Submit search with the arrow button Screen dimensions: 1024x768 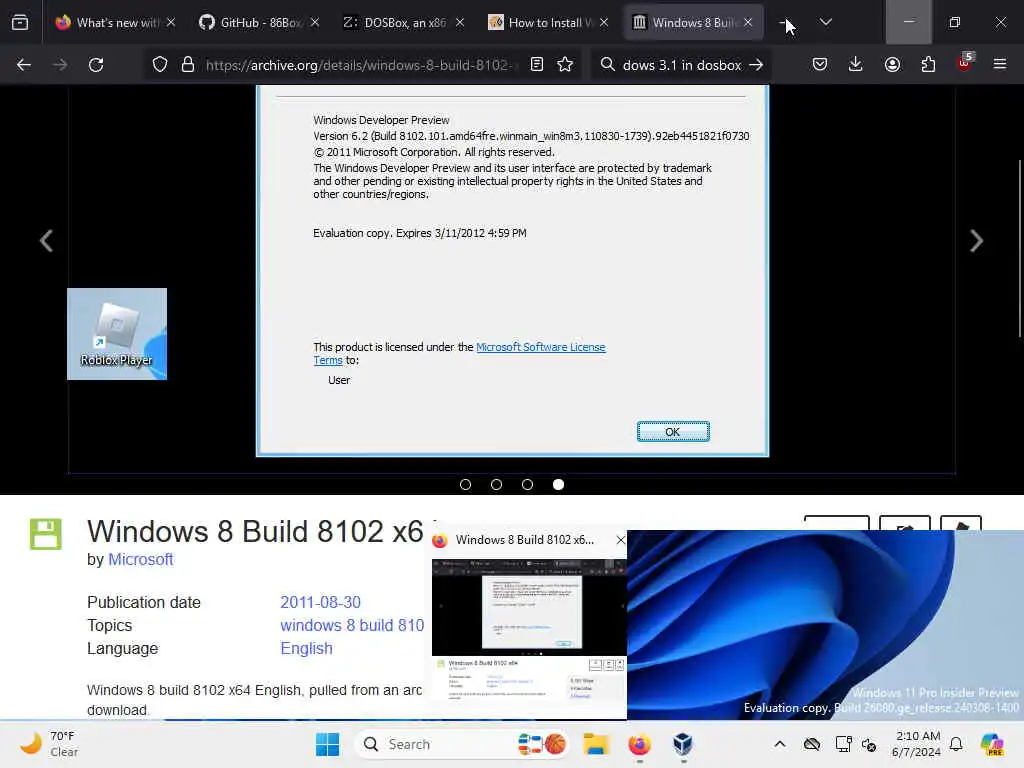[756, 65]
